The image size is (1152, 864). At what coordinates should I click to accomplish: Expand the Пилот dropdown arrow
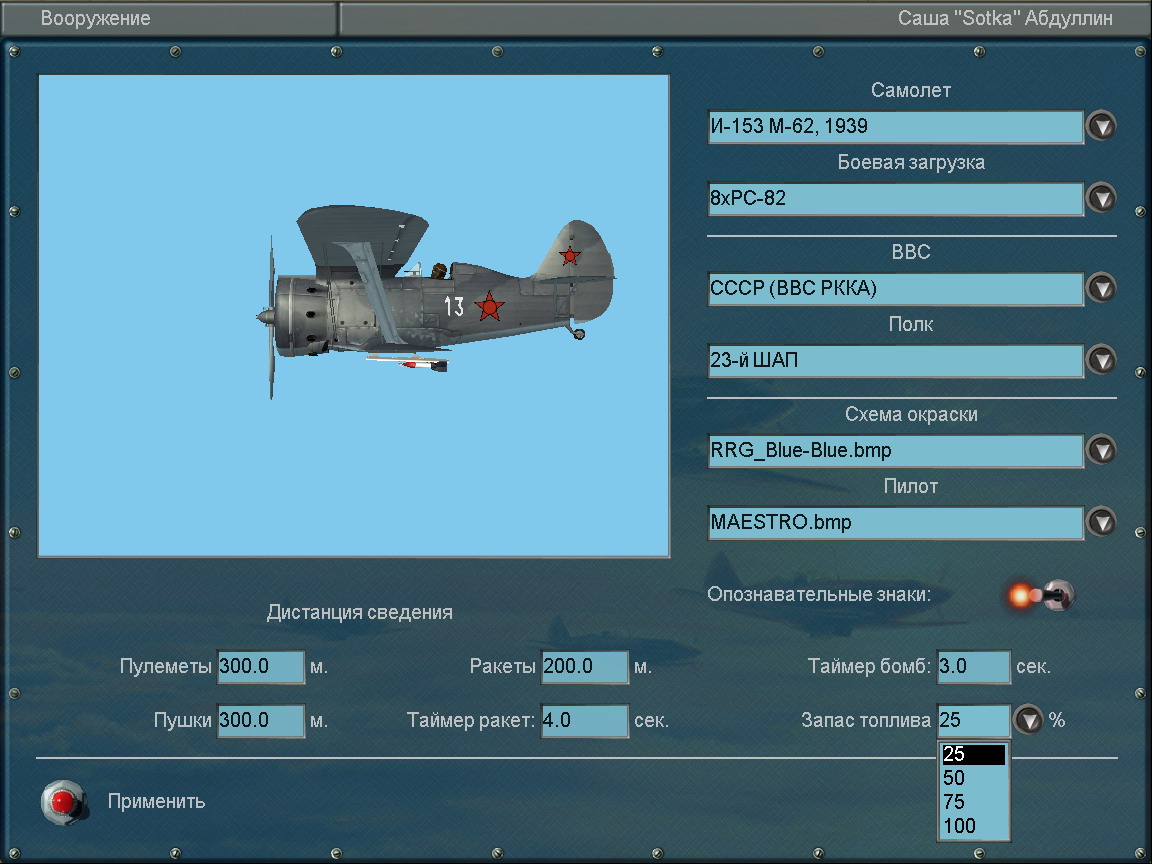point(1100,523)
